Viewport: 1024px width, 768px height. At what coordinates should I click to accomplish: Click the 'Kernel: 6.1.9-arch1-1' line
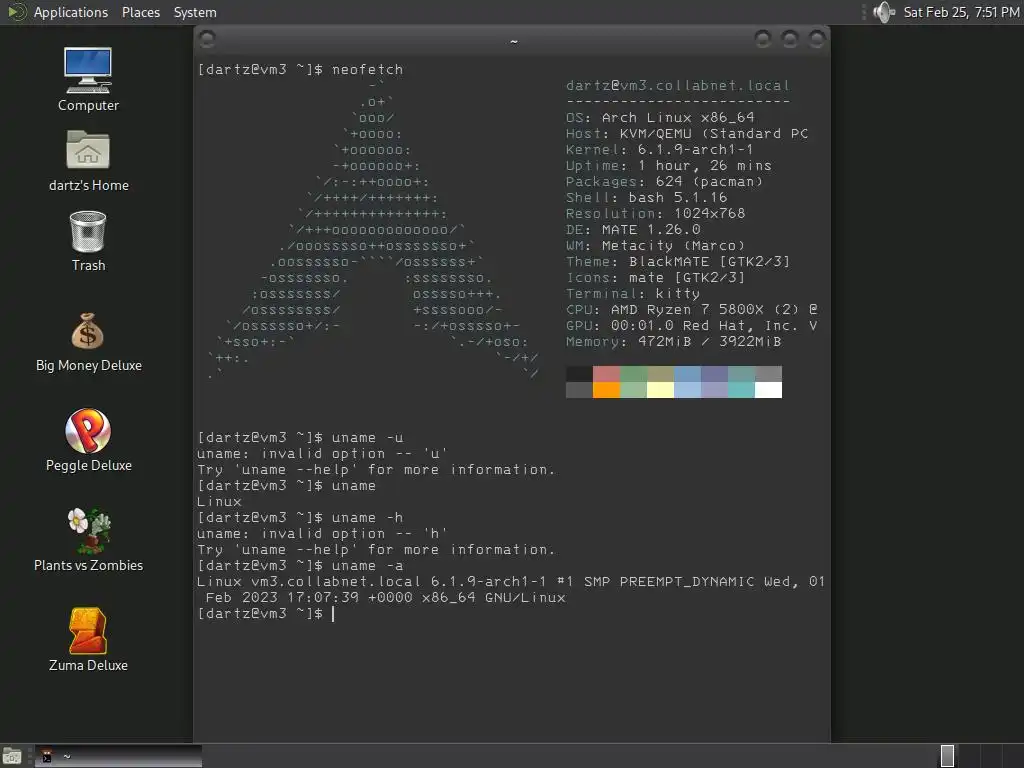pyautogui.click(x=660, y=150)
